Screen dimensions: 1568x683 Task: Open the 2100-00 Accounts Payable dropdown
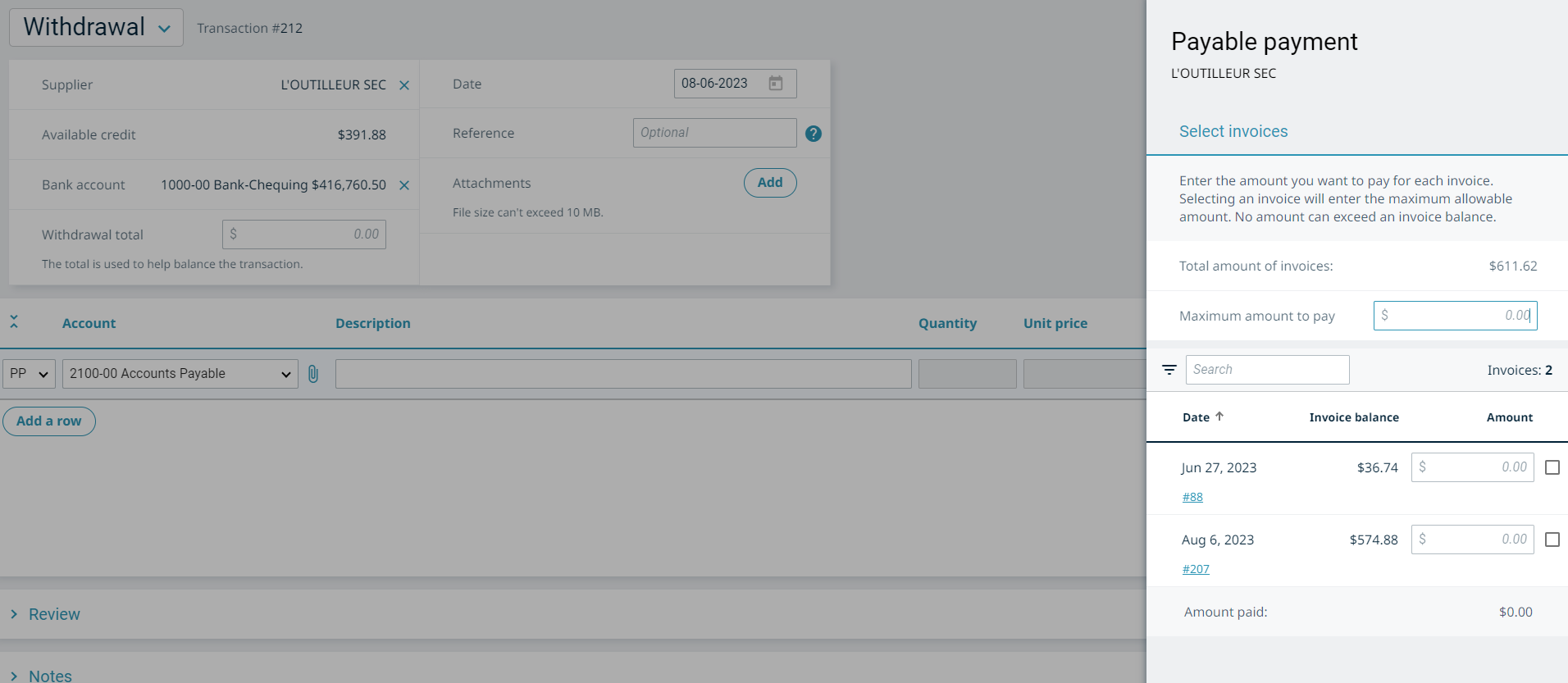point(180,374)
